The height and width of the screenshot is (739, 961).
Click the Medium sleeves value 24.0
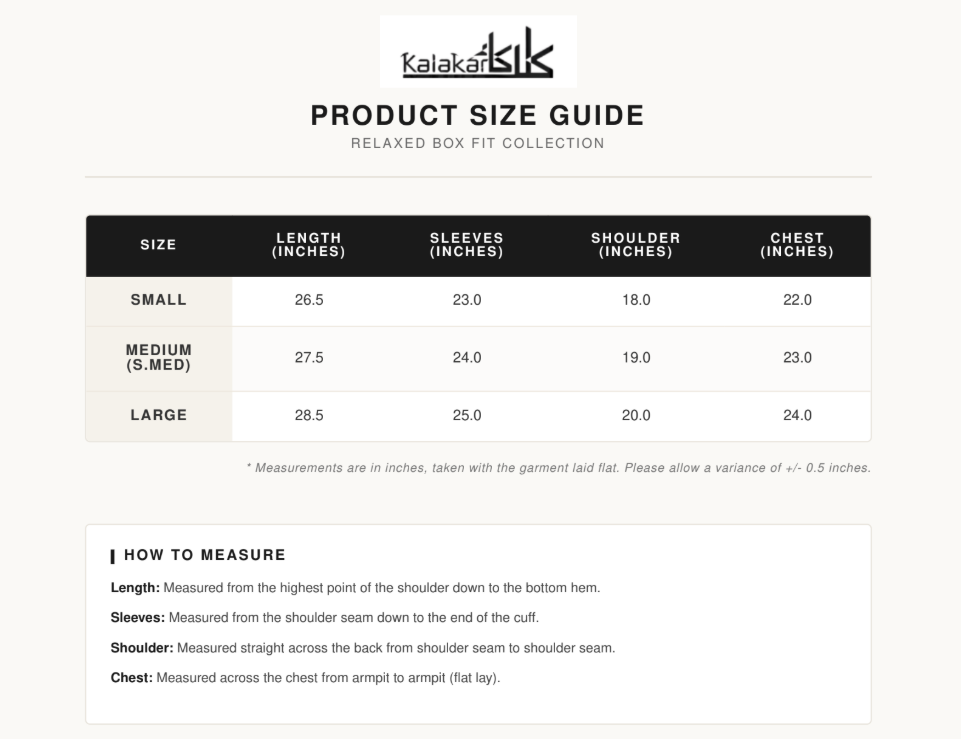[467, 358]
